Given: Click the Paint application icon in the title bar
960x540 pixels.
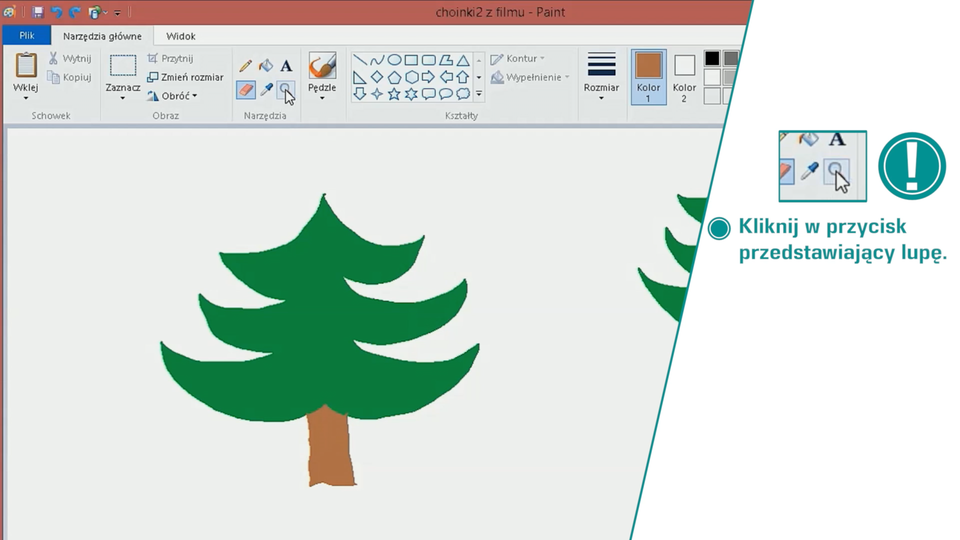Looking at the screenshot, I should (x=9, y=12).
